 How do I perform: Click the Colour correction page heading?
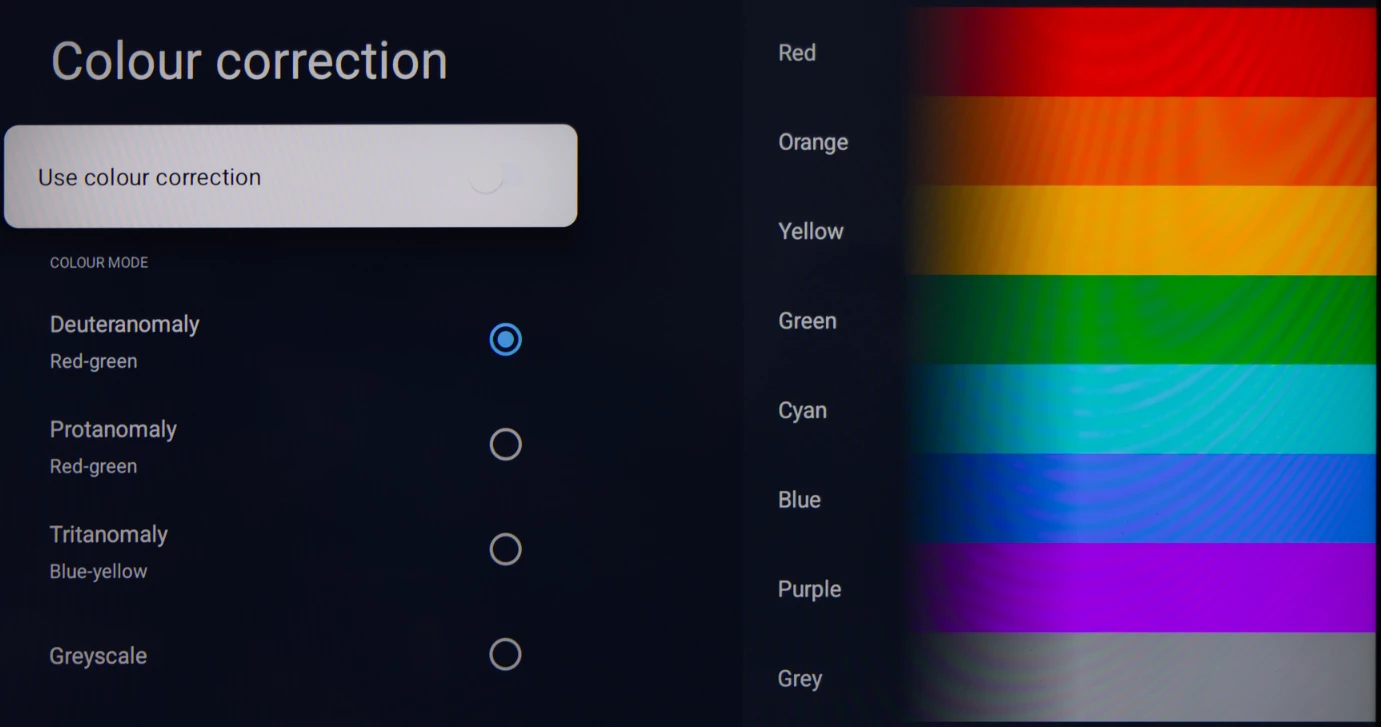(249, 61)
